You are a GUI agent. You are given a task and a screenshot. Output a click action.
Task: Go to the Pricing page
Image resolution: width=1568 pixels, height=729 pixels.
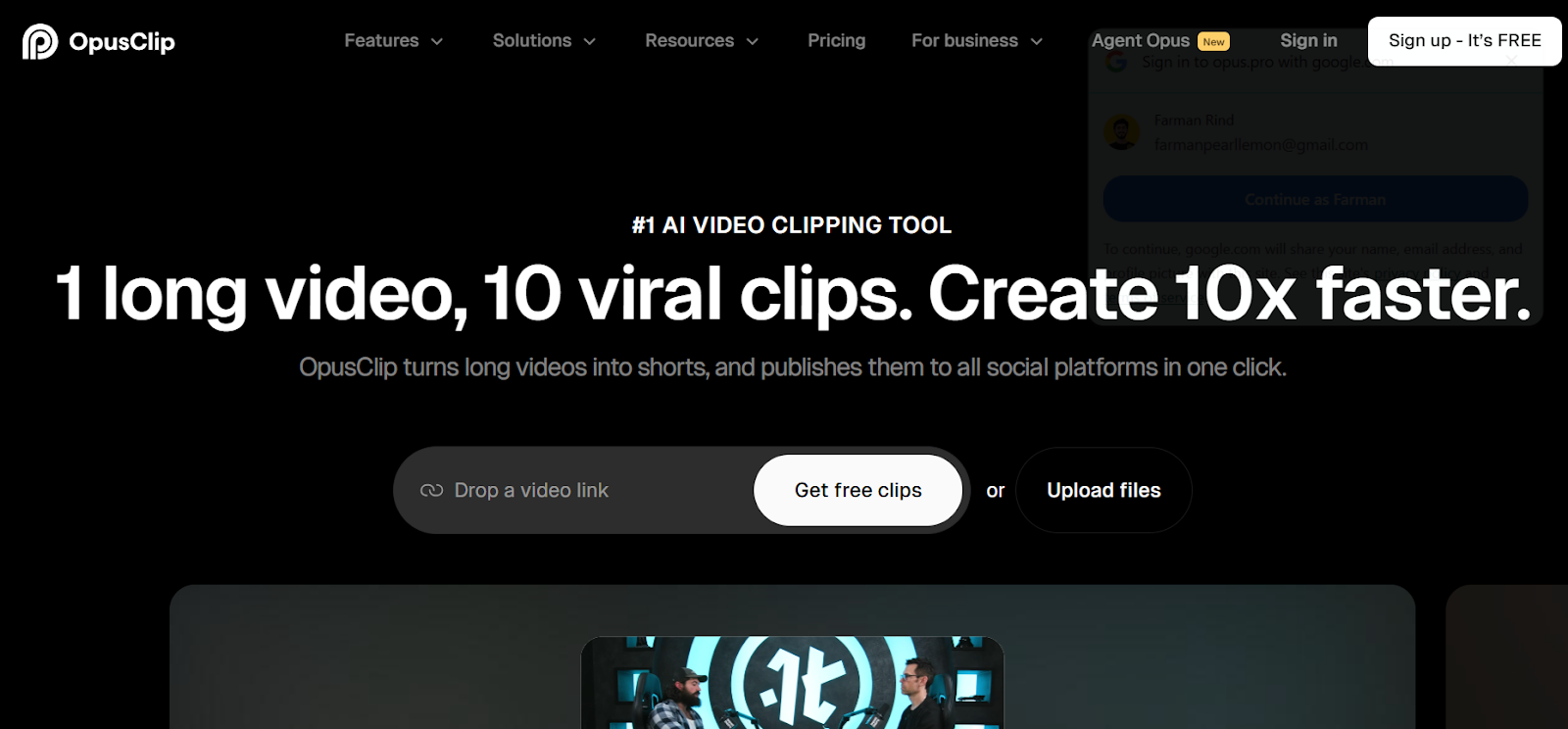click(x=837, y=41)
